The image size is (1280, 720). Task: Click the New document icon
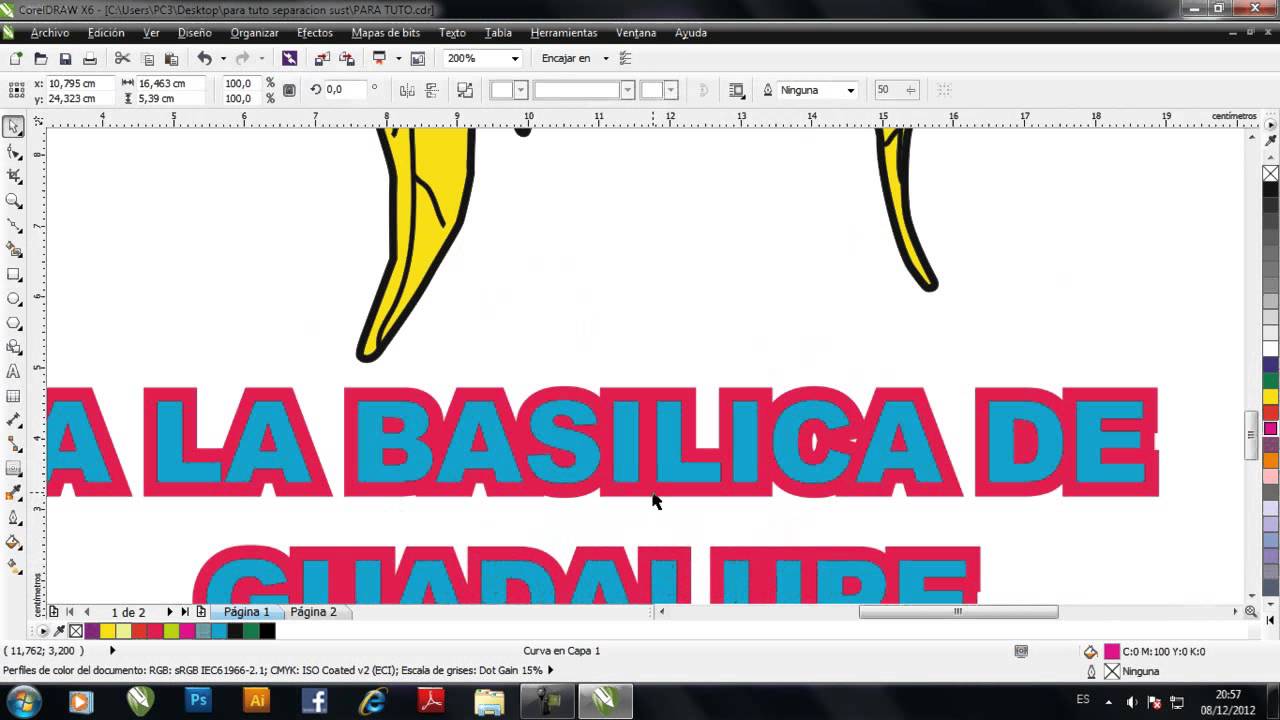[x=16, y=59]
